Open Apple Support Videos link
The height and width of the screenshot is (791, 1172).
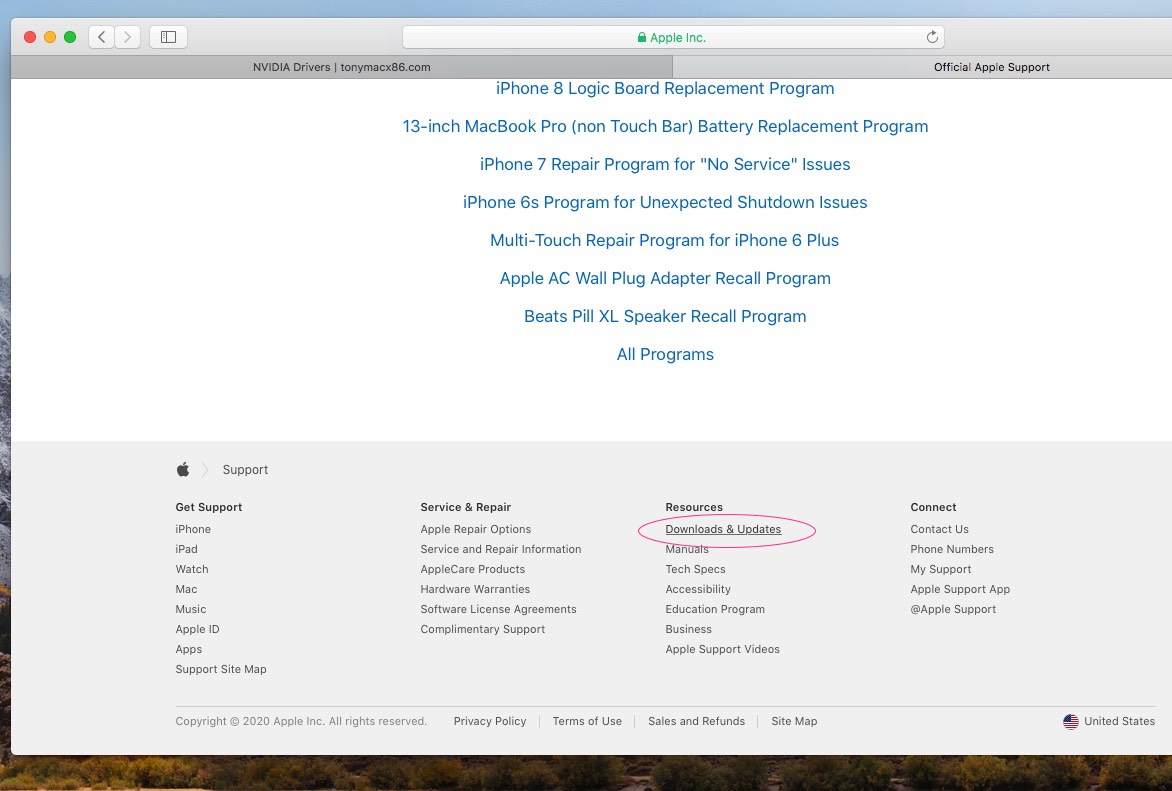pyautogui.click(x=722, y=650)
